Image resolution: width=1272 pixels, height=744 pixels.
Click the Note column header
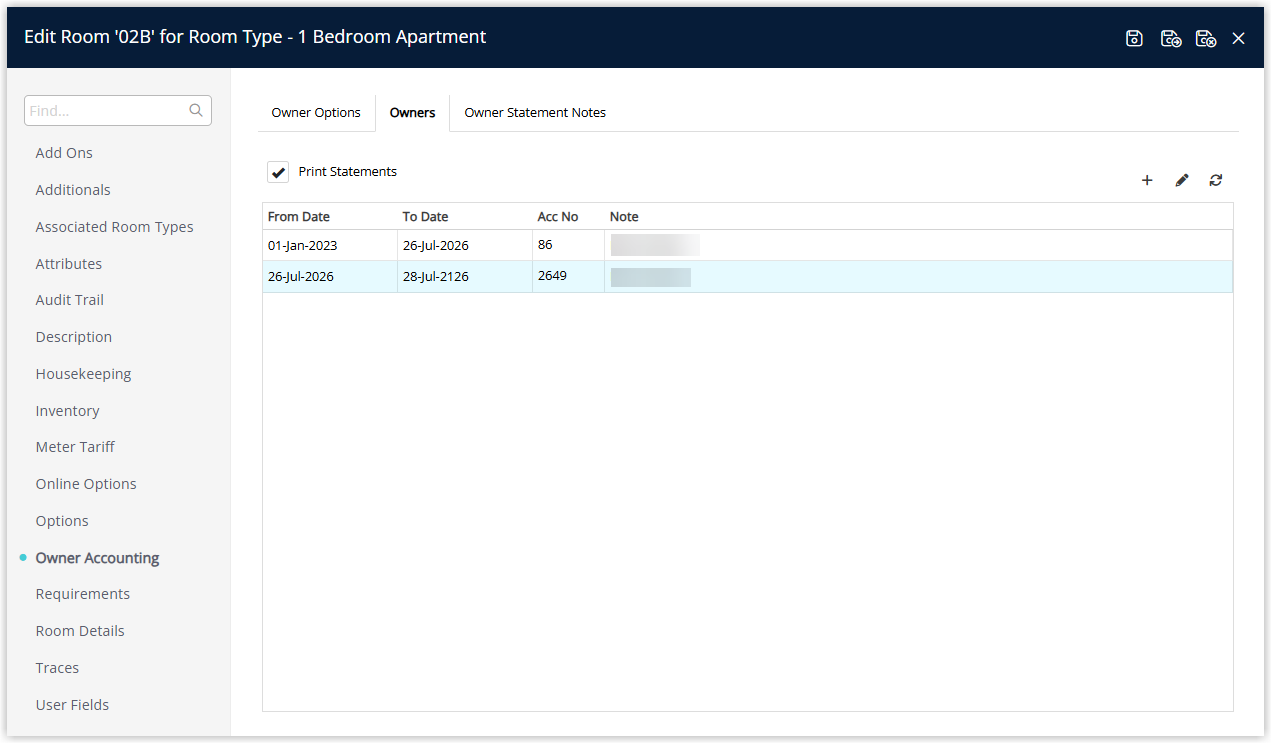(x=918, y=217)
